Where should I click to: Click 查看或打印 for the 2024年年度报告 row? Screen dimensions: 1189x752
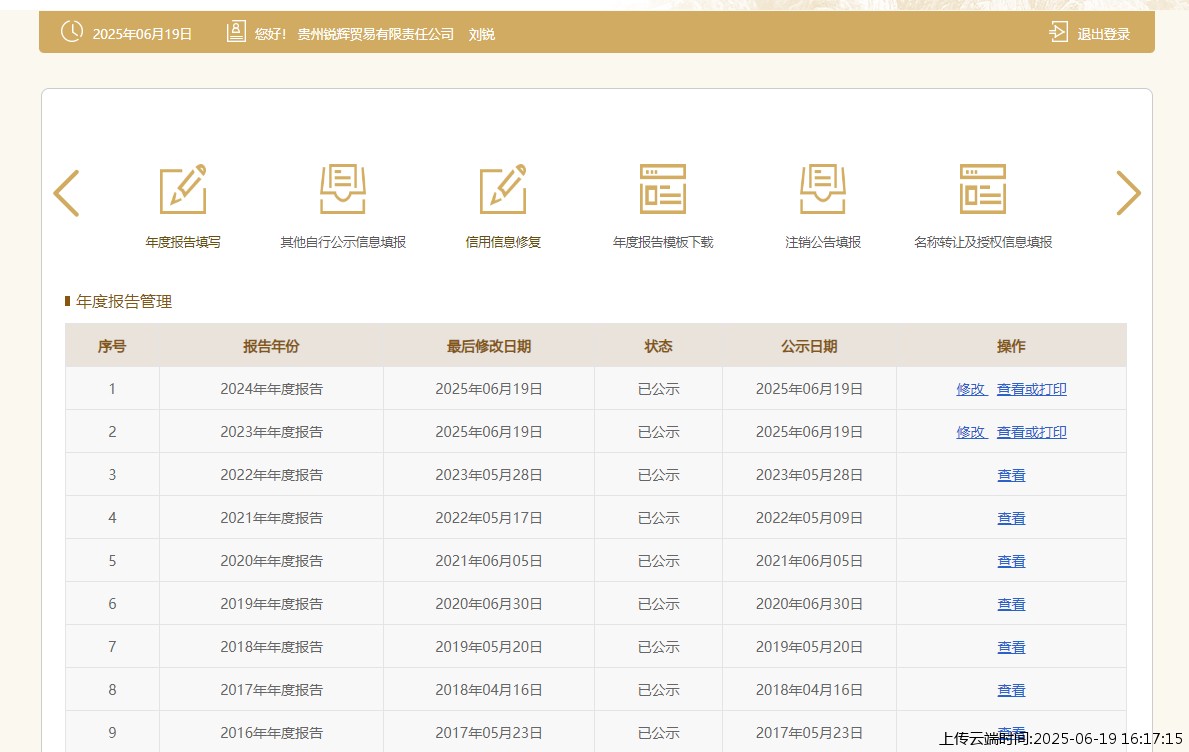pos(1031,389)
